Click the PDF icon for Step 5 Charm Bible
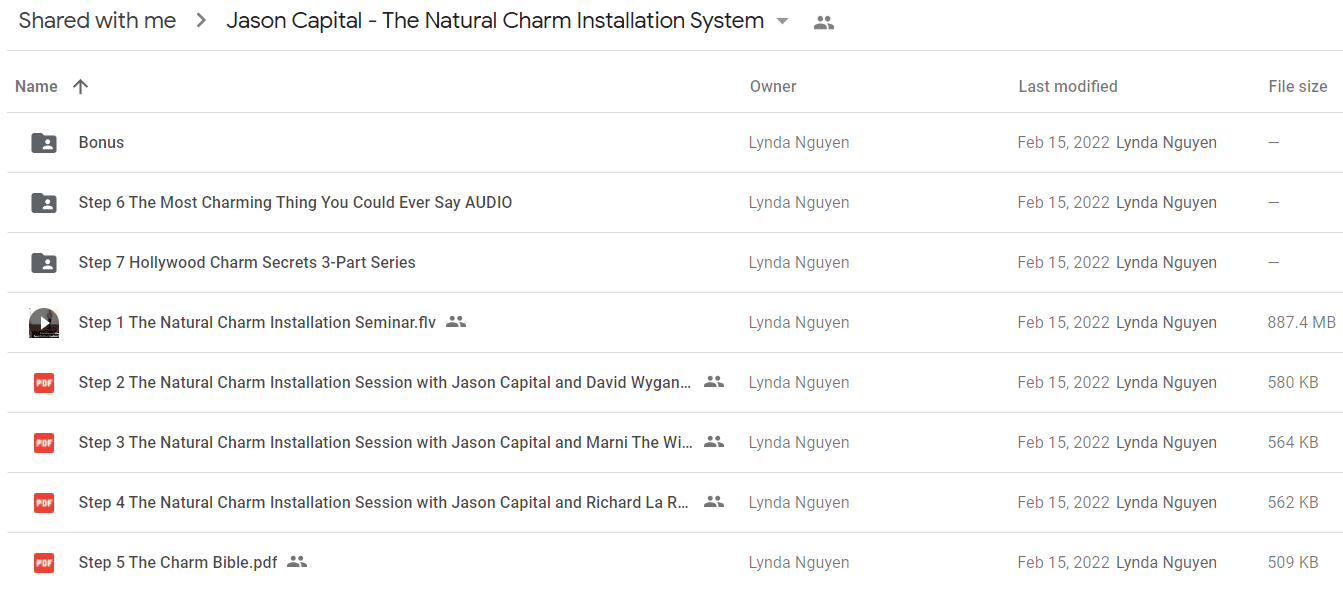 [x=44, y=563]
